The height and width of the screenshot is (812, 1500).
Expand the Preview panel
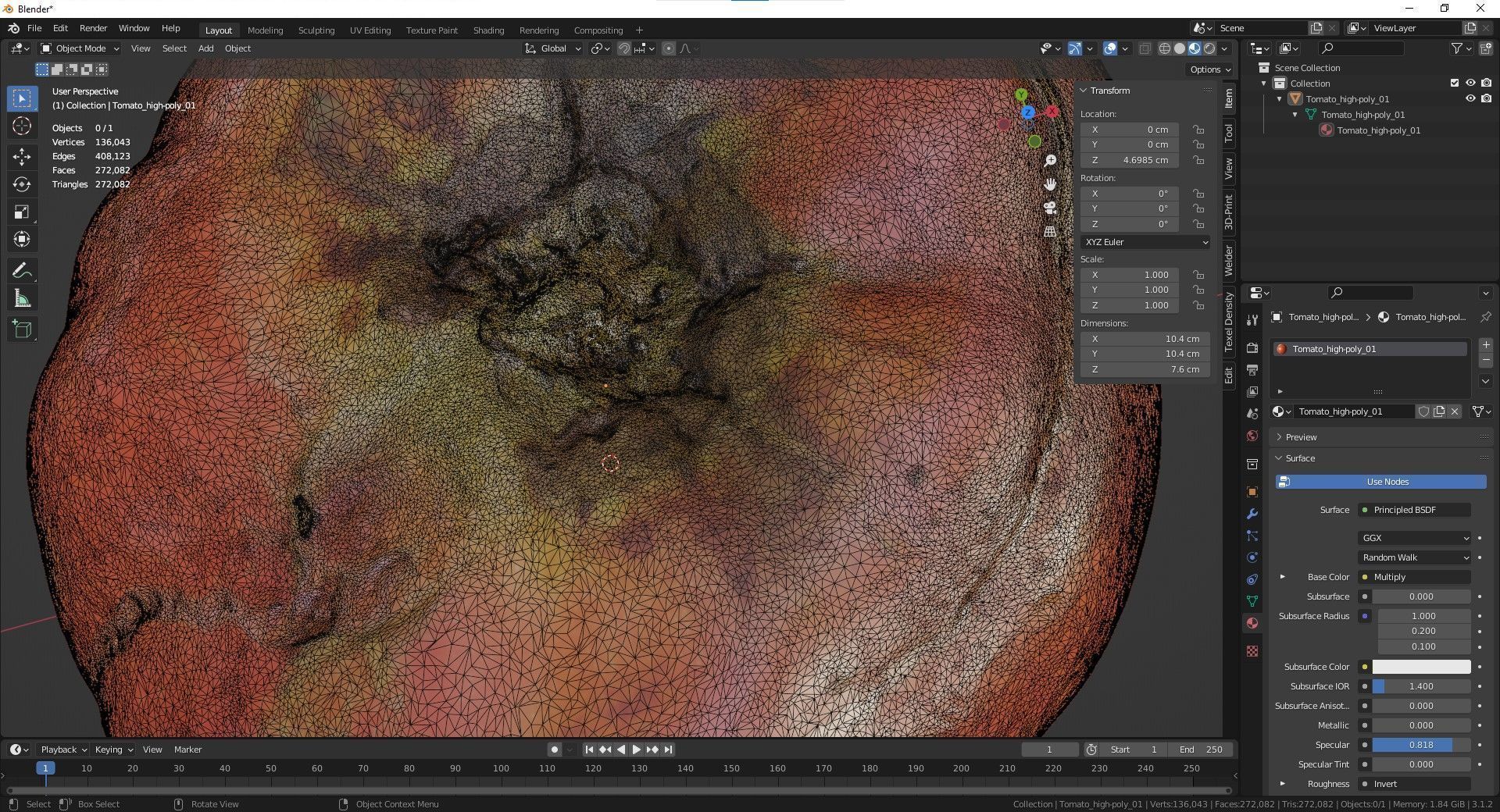click(1301, 437)
